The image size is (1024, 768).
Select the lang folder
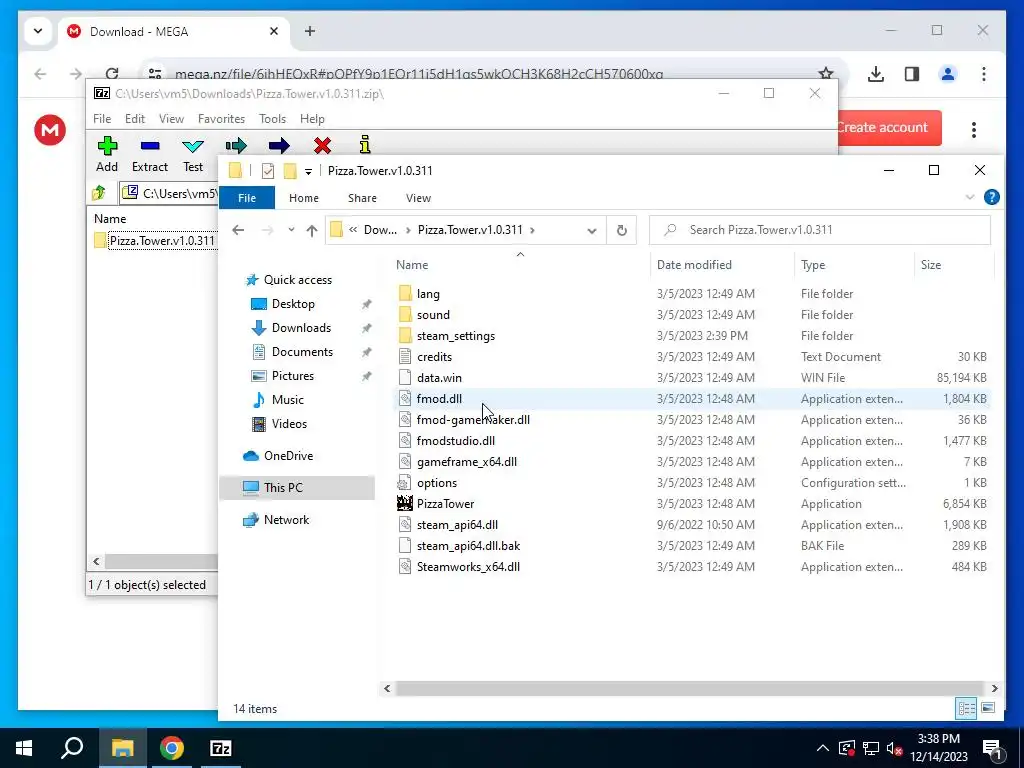(428, 294)
